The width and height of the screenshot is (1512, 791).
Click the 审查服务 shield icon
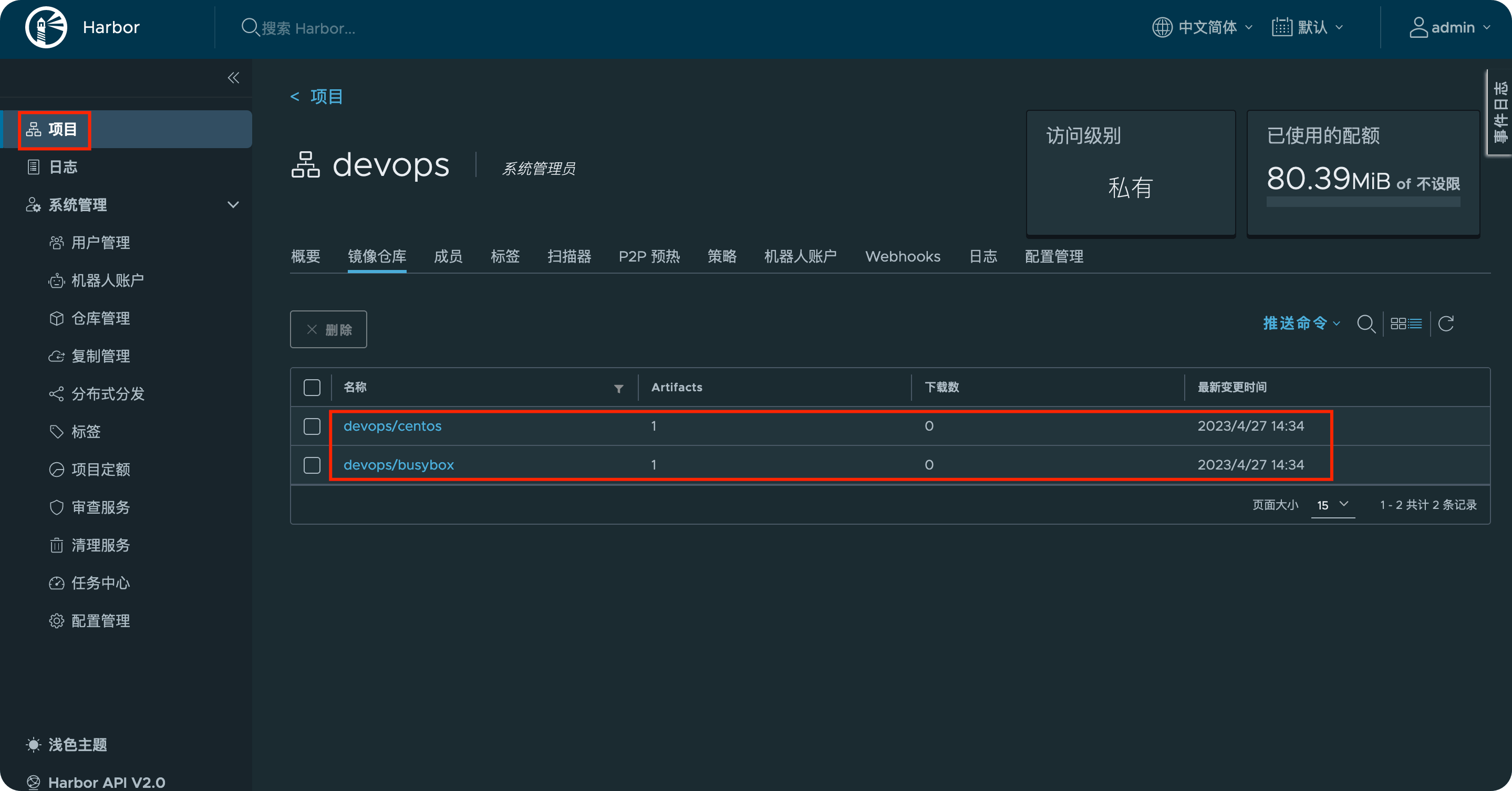point(56,507)
